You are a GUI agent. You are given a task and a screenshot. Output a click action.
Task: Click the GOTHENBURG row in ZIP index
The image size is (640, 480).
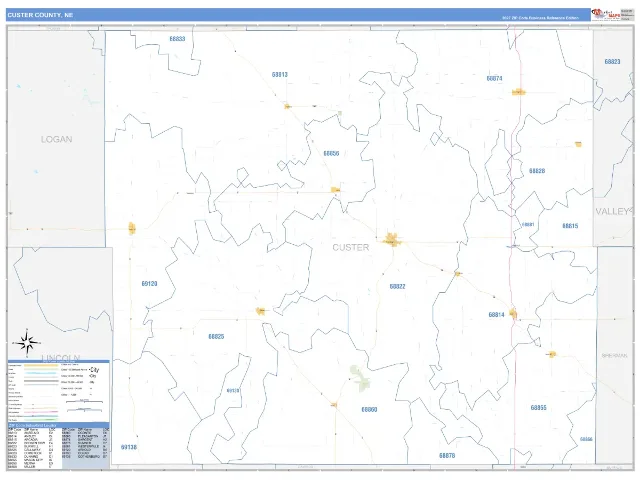pos(86,457)
